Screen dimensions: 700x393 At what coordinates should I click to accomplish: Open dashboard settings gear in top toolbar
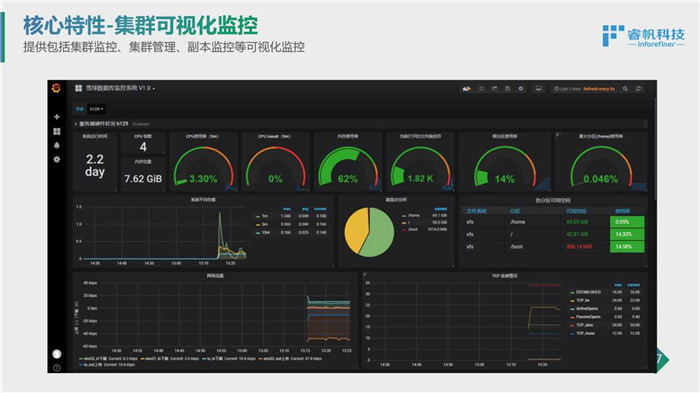(x=521, y=88)
